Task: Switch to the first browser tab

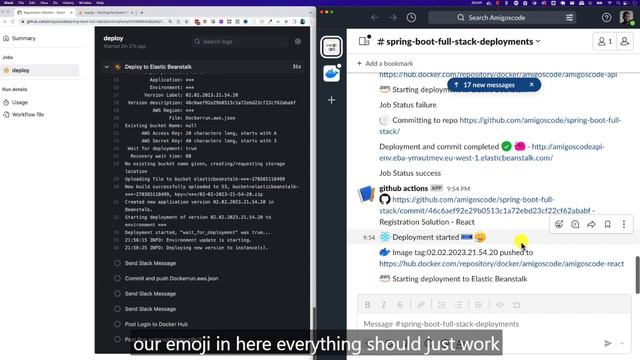Action: point(44,13)
